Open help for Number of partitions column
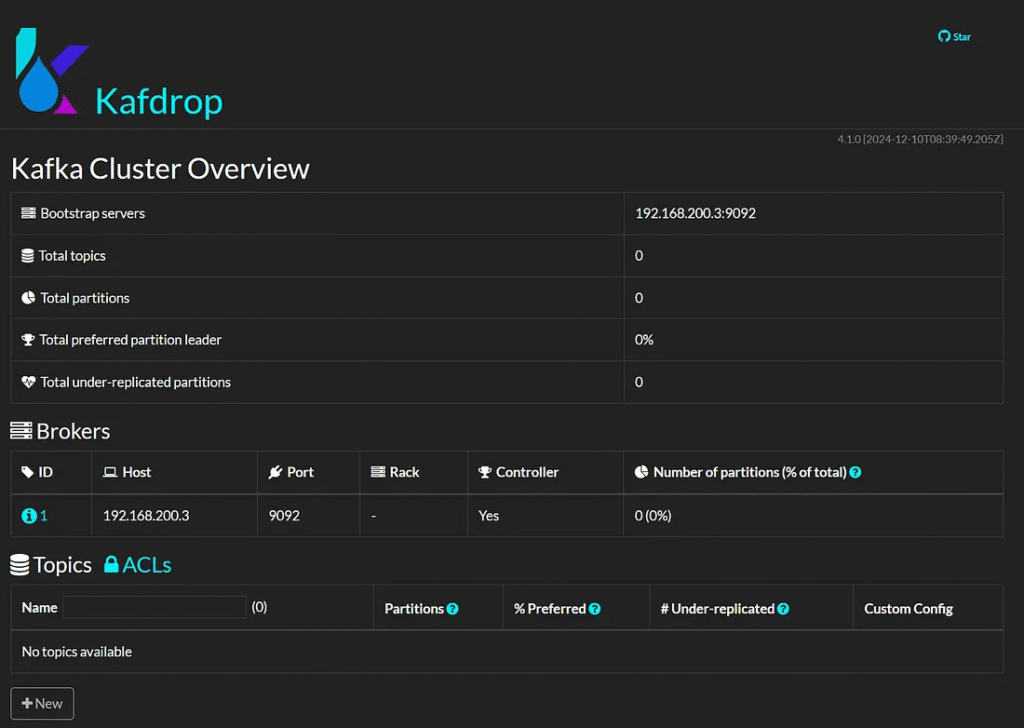Image resolution: width=1024 pixels, height=728 pixels. (855, 472)
